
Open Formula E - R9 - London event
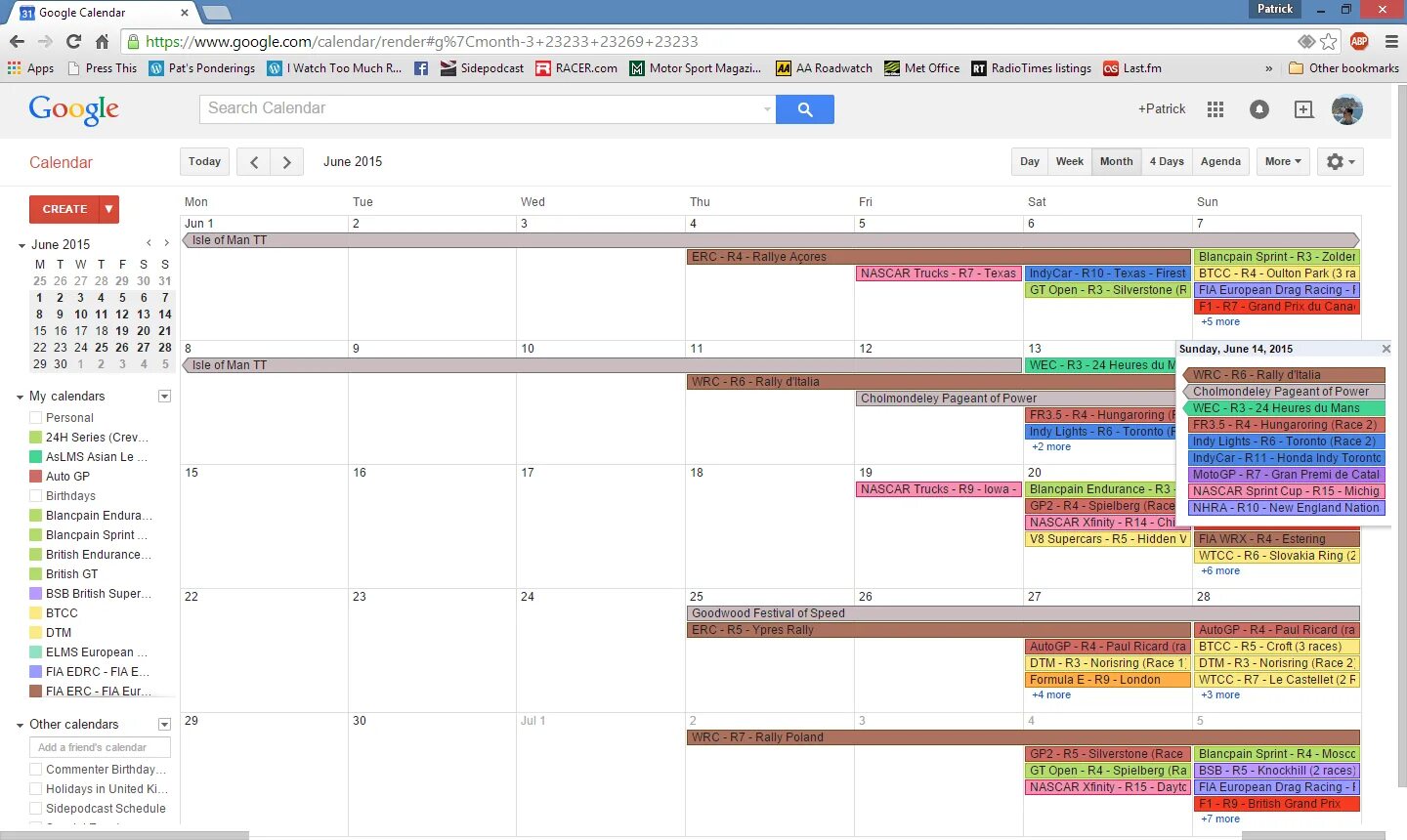1108,680
